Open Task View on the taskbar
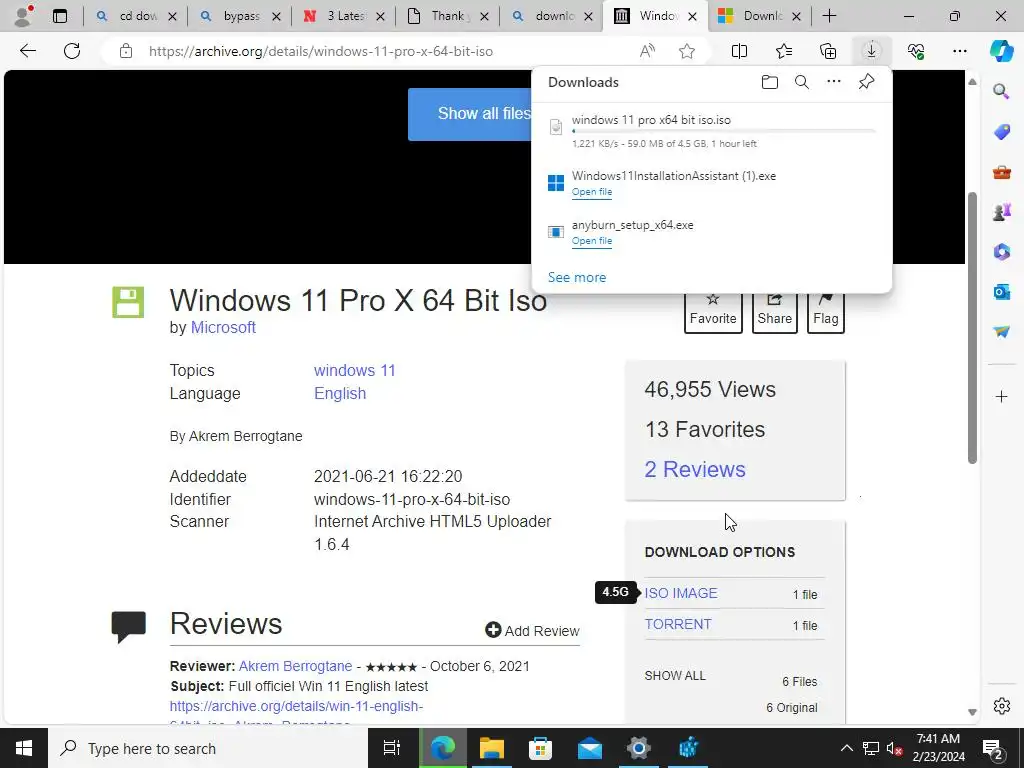The image size is (1024, 768). (391, 748)
